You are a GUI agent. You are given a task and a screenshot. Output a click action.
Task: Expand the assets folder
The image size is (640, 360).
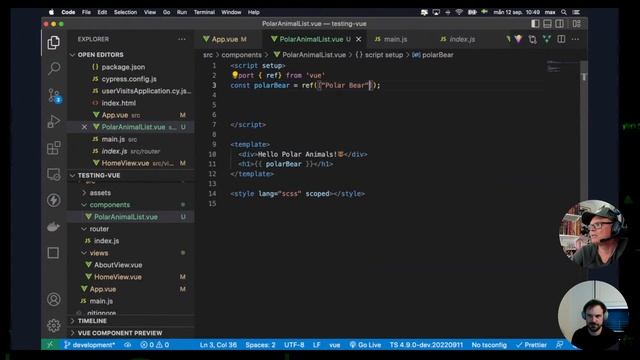tap(100, 193)
